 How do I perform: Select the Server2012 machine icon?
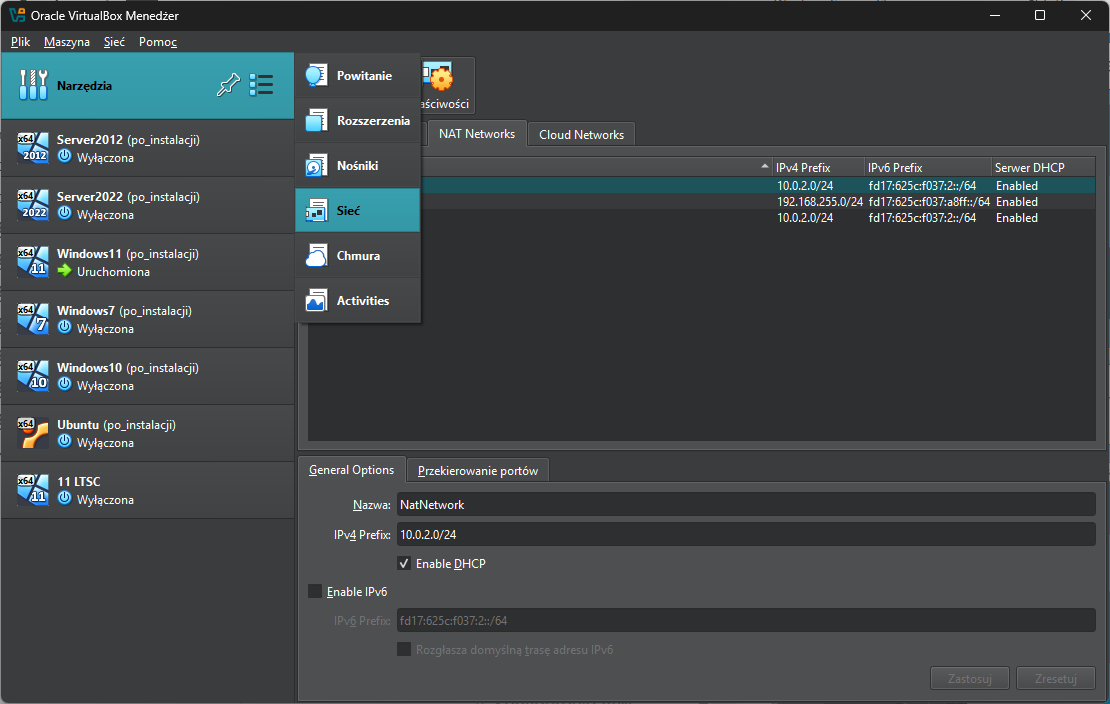[33, 148]
